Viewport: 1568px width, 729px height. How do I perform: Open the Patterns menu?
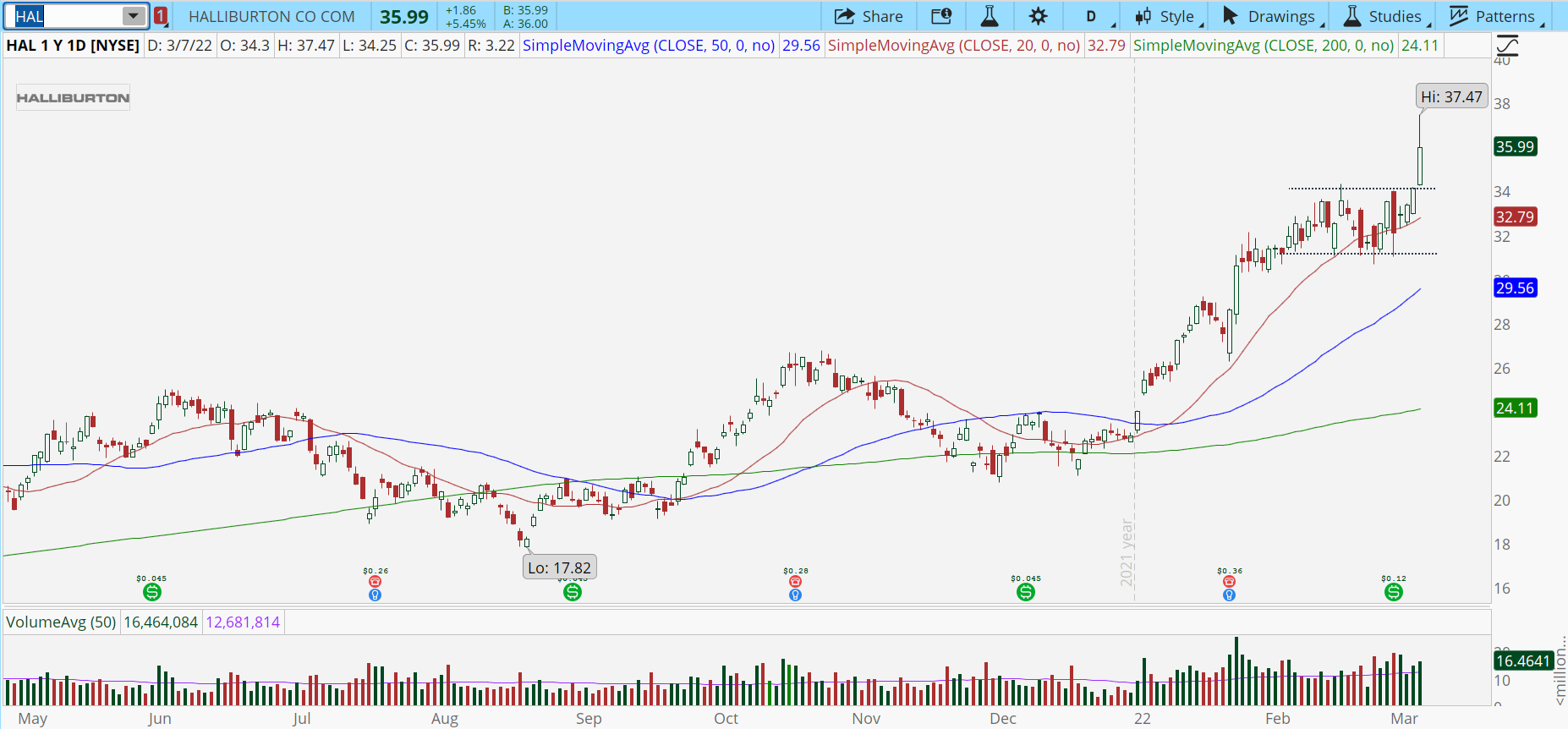(x=1494, y=16)
